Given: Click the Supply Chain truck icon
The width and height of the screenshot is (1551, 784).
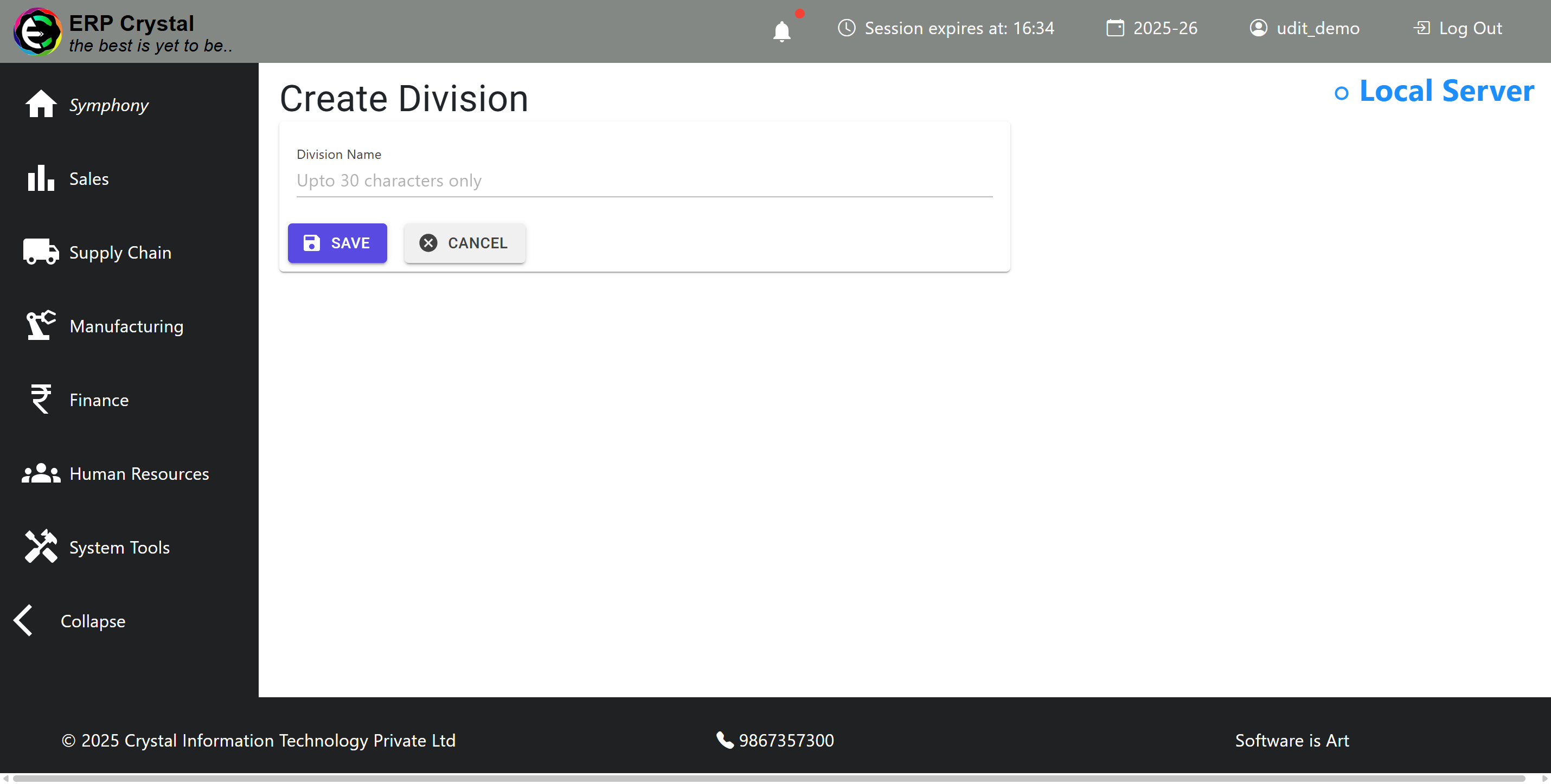Looking at the screenshot, I should click(40, 252).
